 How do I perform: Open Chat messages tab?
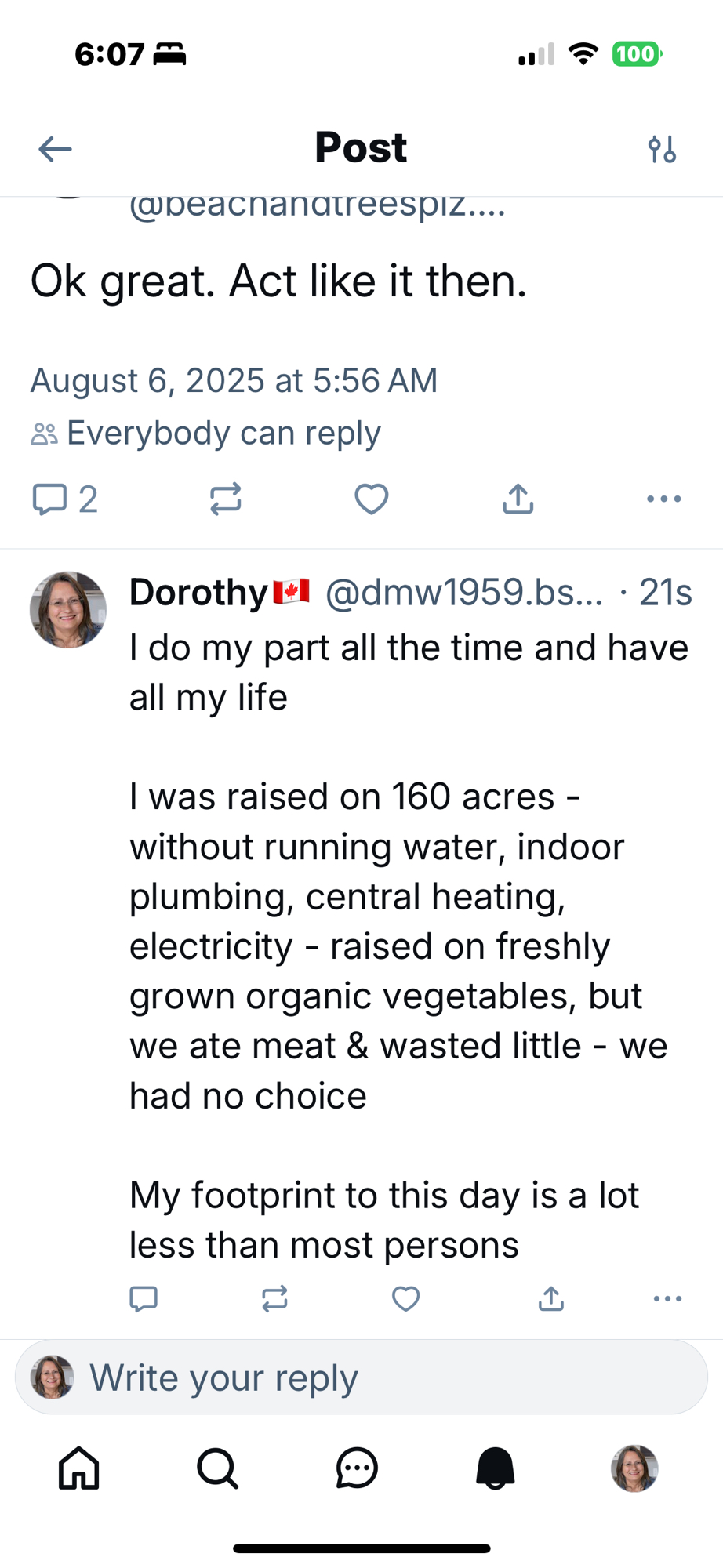[x=357, y=1468]
